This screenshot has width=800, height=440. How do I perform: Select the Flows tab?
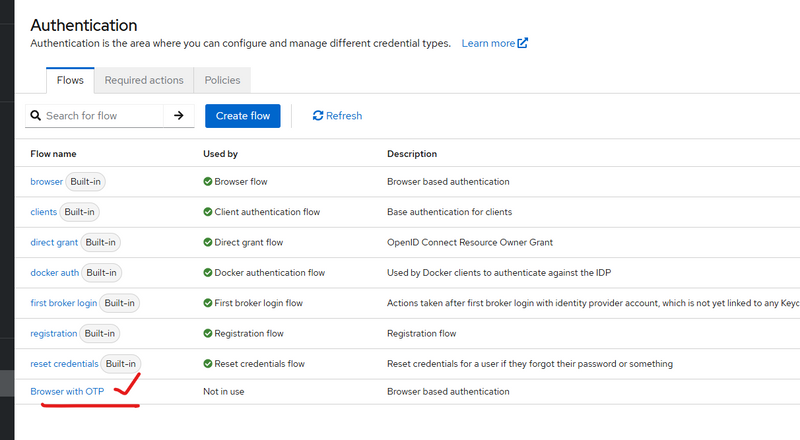pyautogui.click(x=70, y=80)
